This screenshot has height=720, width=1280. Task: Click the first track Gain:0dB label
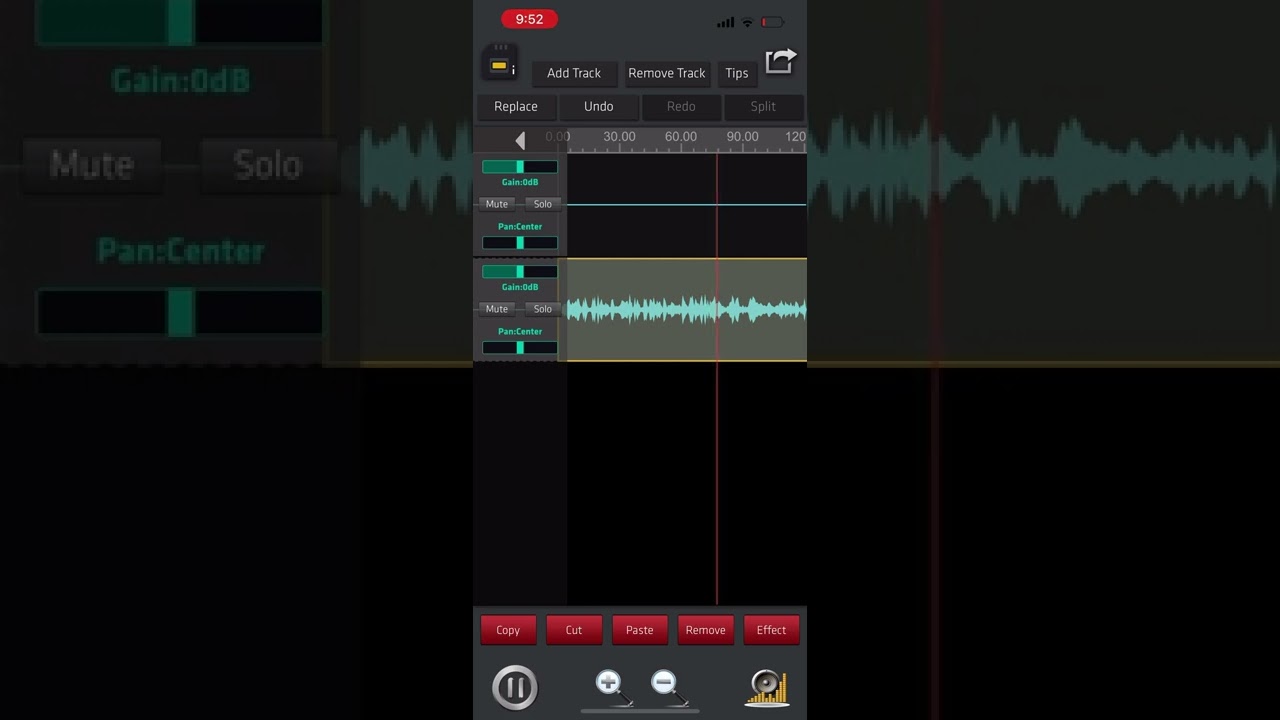tap(520, 182)
